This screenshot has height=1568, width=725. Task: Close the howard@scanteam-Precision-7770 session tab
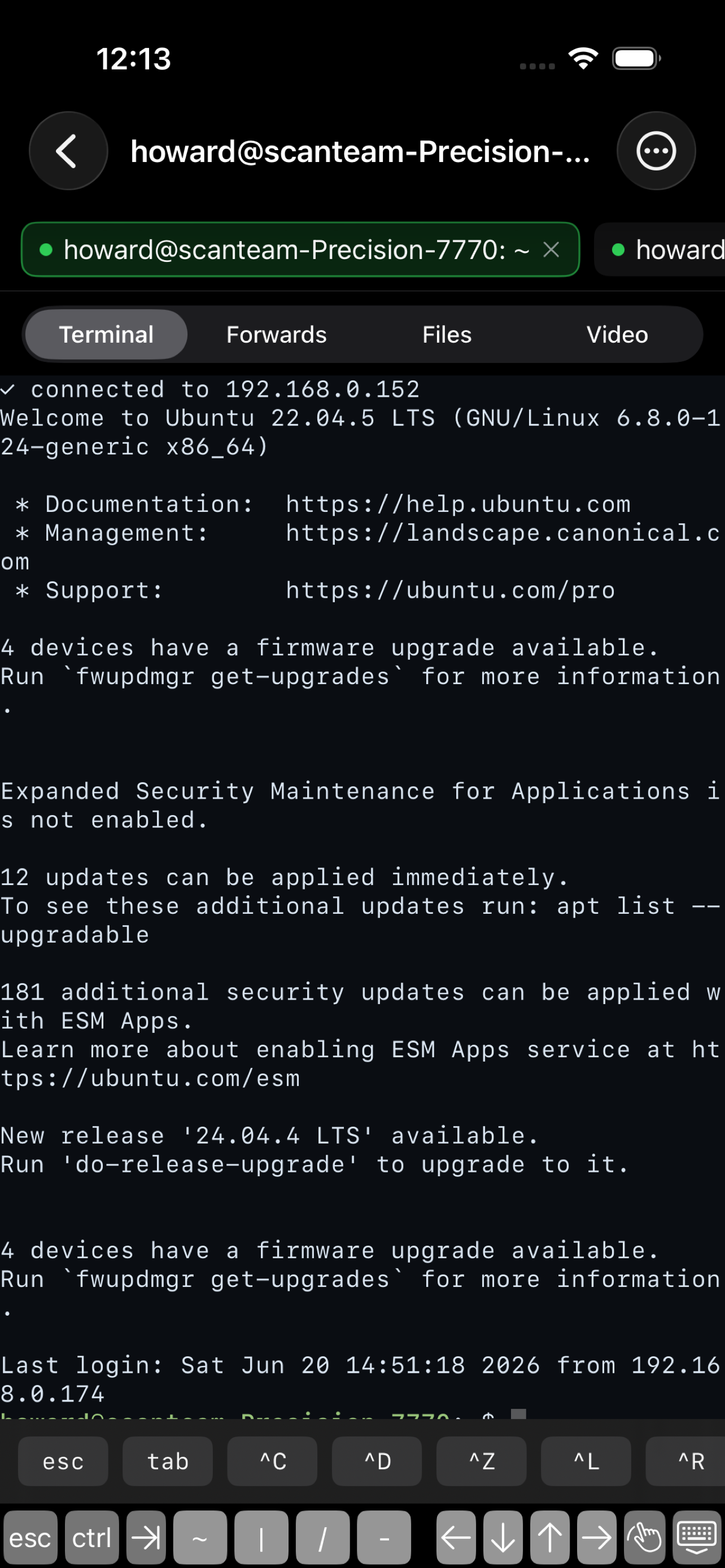click(x=551, y=249)
